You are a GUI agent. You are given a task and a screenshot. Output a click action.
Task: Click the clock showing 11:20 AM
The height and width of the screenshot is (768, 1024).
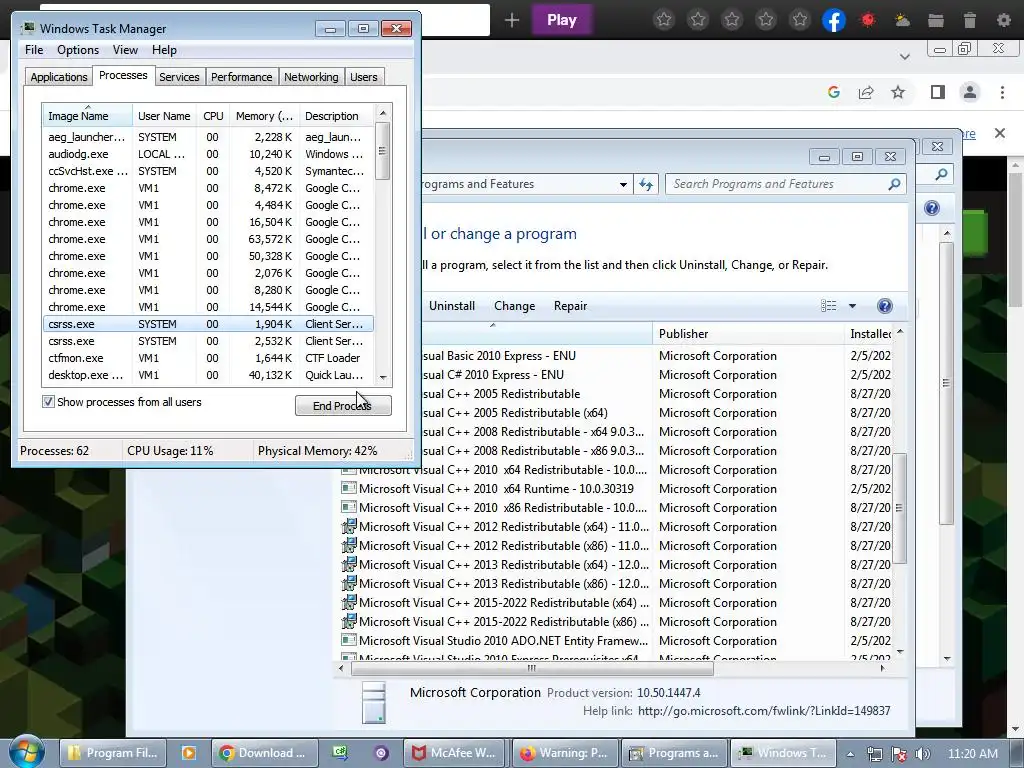pos(972,754)
